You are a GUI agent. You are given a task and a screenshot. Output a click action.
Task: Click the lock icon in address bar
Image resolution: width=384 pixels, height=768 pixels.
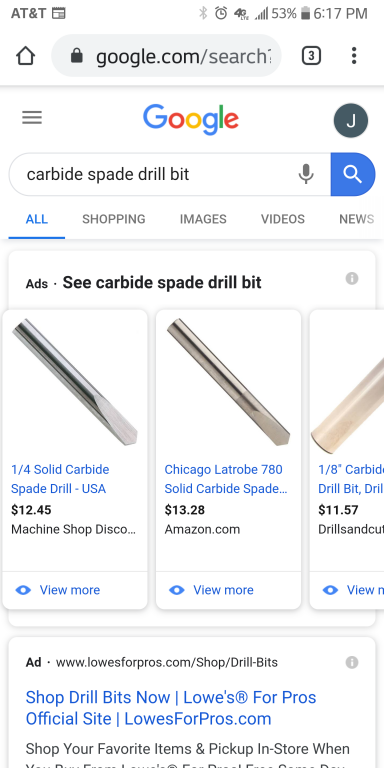(76, 56)
